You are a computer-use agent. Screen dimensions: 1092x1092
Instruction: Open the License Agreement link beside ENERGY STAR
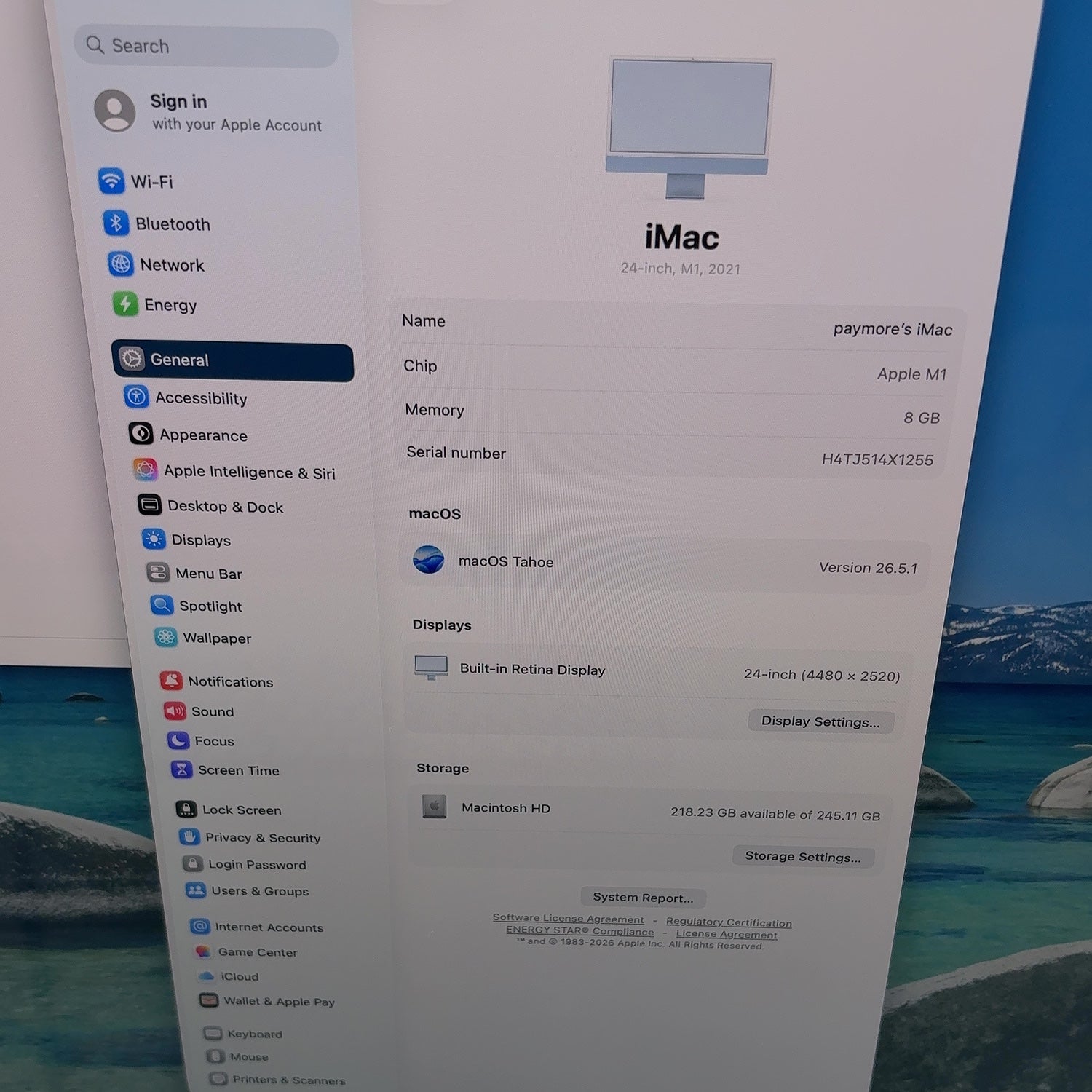tap(727, 934)
